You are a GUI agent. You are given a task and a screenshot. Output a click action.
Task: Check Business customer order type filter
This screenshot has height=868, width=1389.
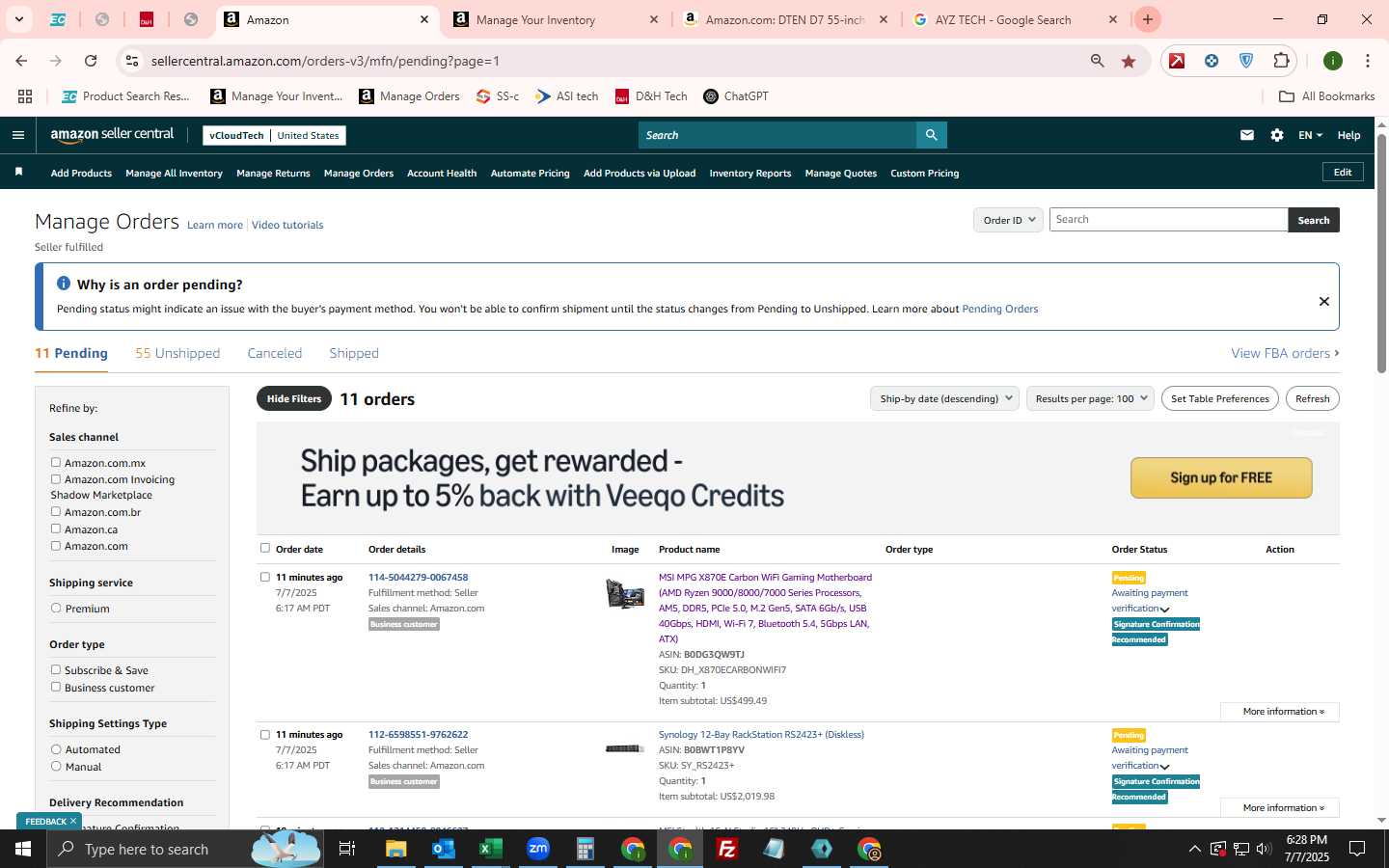tap(56, 688)
